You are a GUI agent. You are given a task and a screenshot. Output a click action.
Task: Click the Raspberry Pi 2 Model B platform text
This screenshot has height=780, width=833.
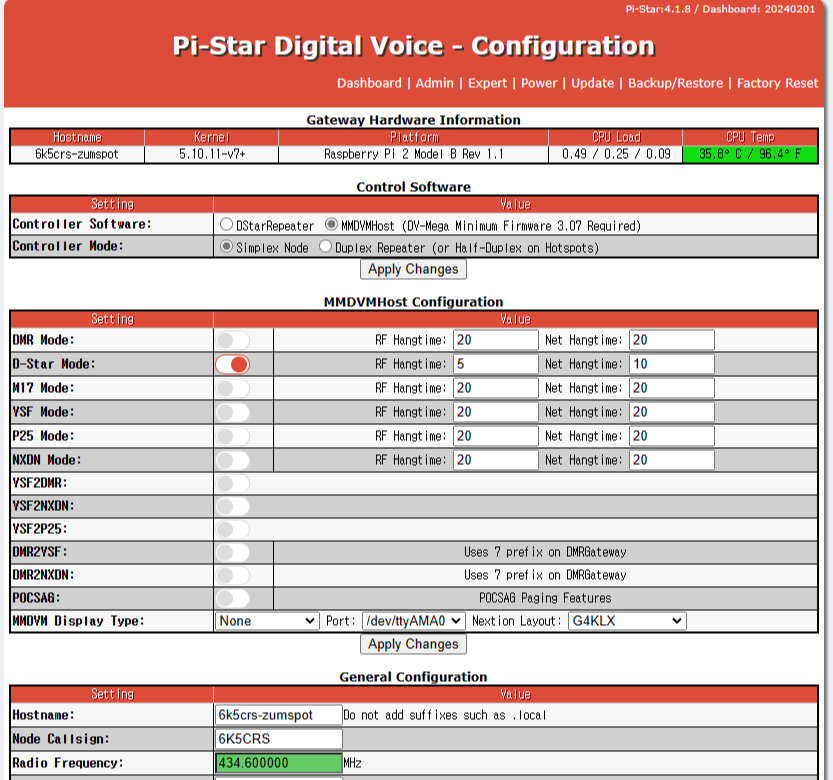pos(413,154)
